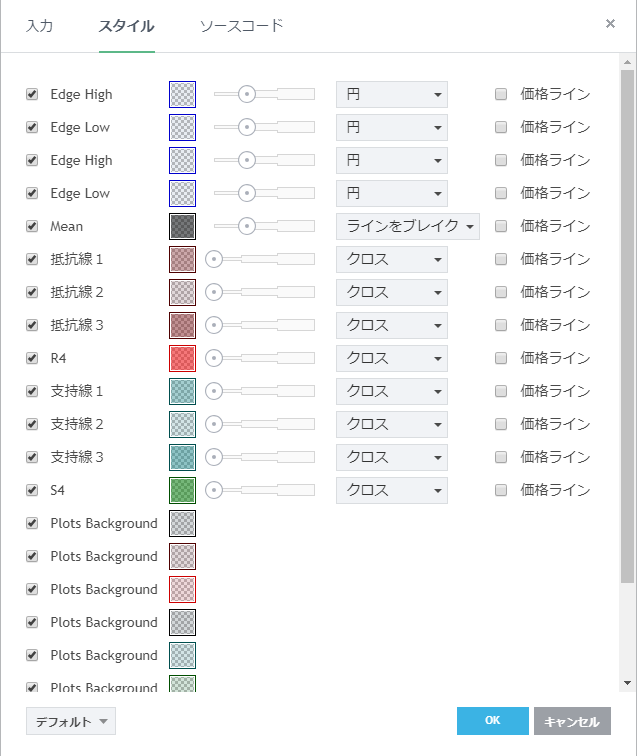Open the ラインをブレイク style dropdown for Mean
Screen dimensions: 637x756
point(407,226)
